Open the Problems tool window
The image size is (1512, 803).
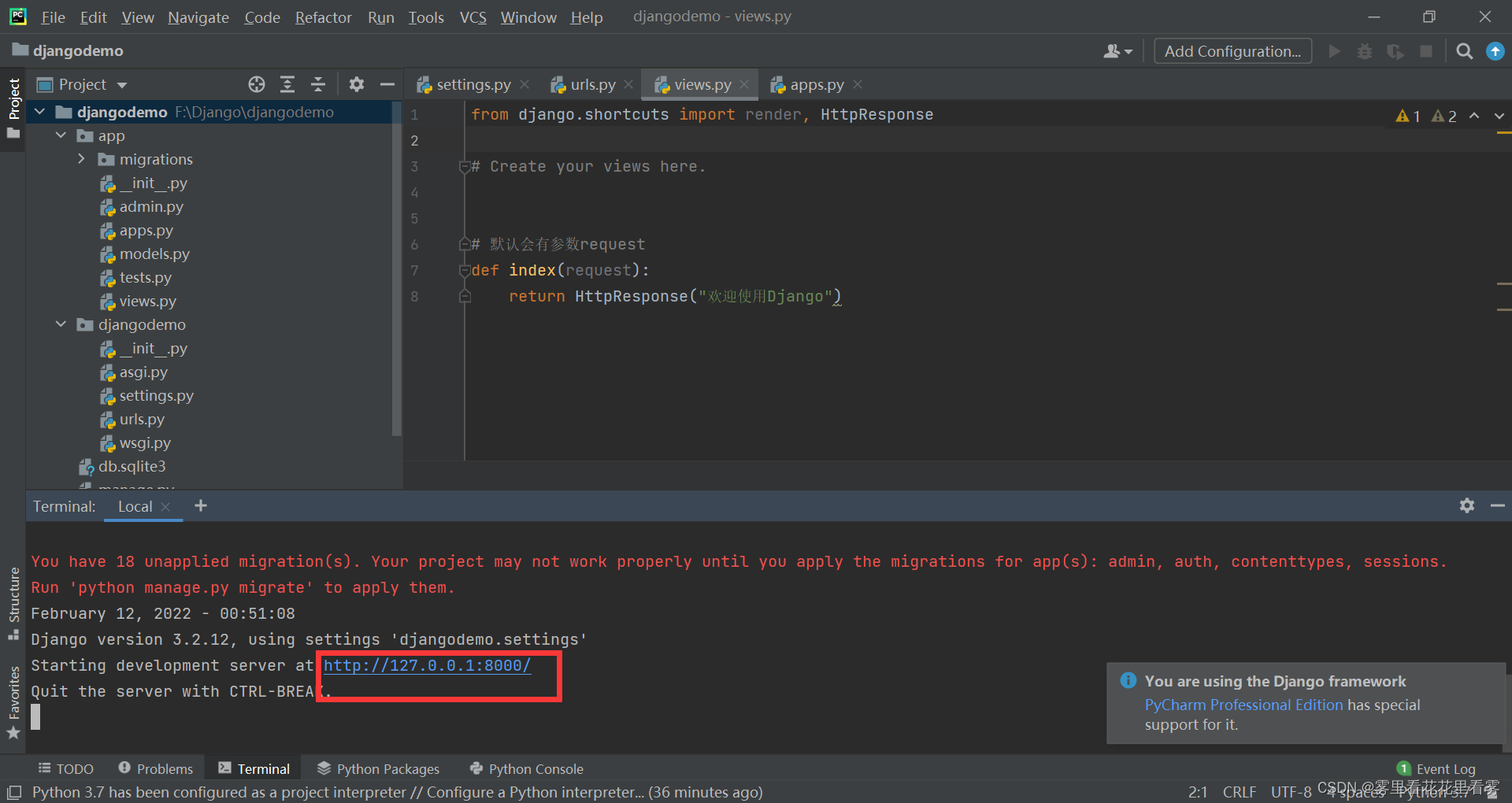pyautogui.click(x=155, y=768)
